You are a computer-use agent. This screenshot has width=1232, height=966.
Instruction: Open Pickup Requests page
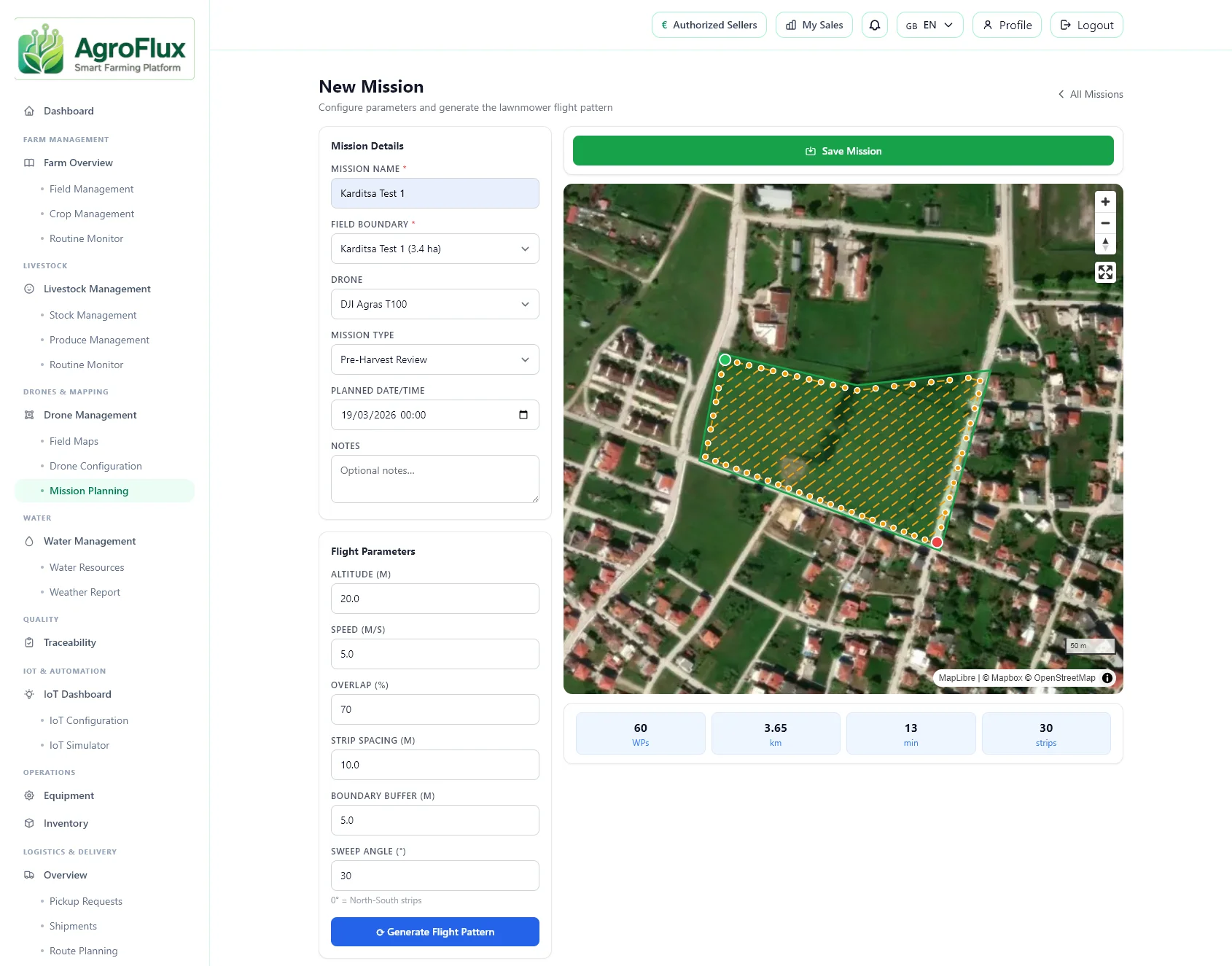point(86,901)
